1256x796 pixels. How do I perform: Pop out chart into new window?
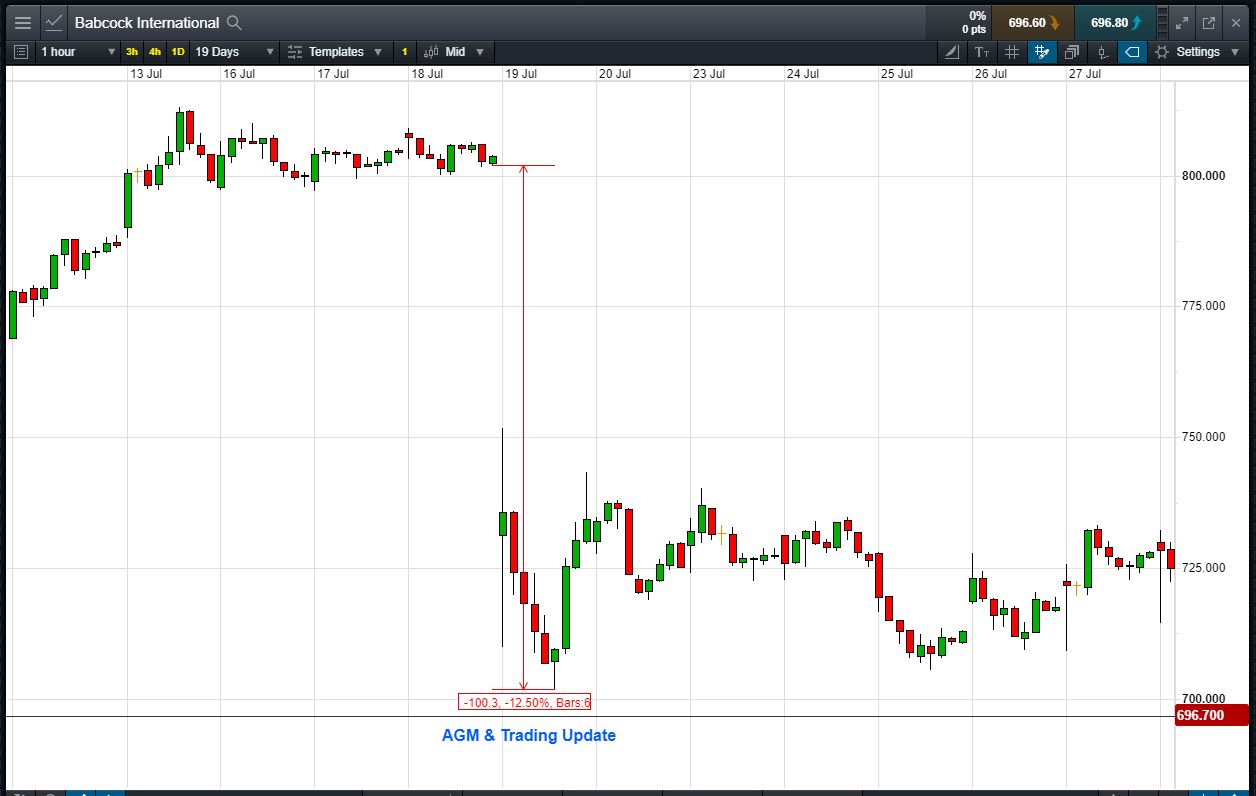(1208, 22)
